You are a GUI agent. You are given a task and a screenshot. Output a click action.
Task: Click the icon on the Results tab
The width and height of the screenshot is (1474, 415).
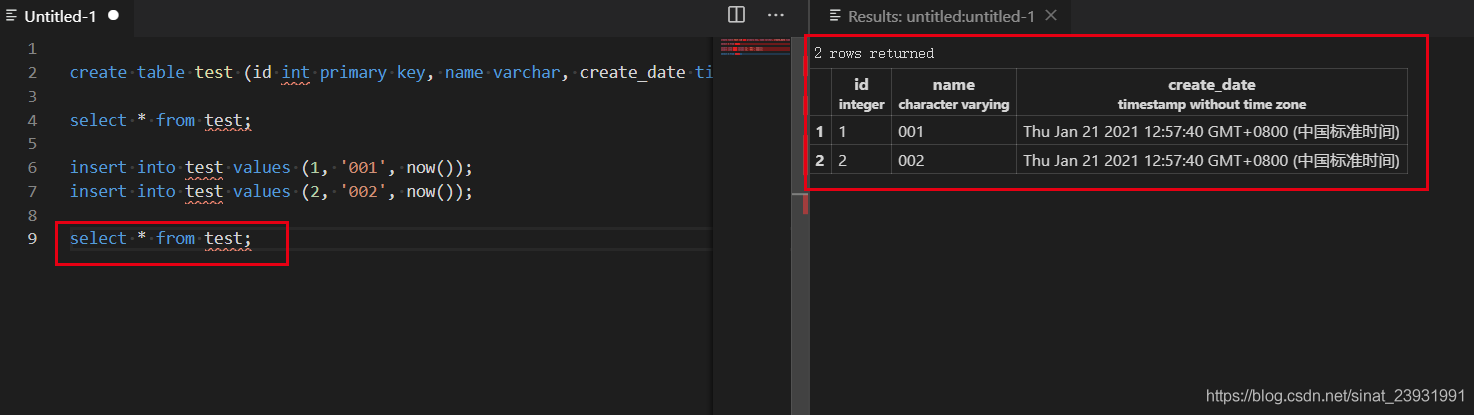coord(834,16)
